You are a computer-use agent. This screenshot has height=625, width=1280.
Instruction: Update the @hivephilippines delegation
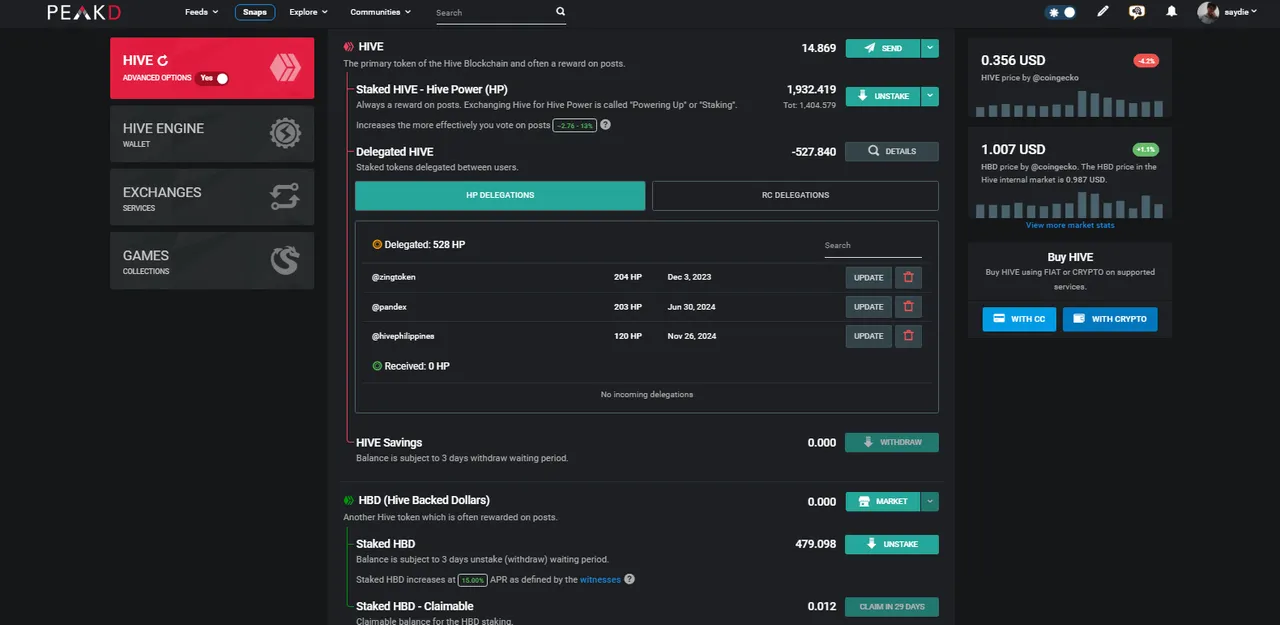pos(868,336)
